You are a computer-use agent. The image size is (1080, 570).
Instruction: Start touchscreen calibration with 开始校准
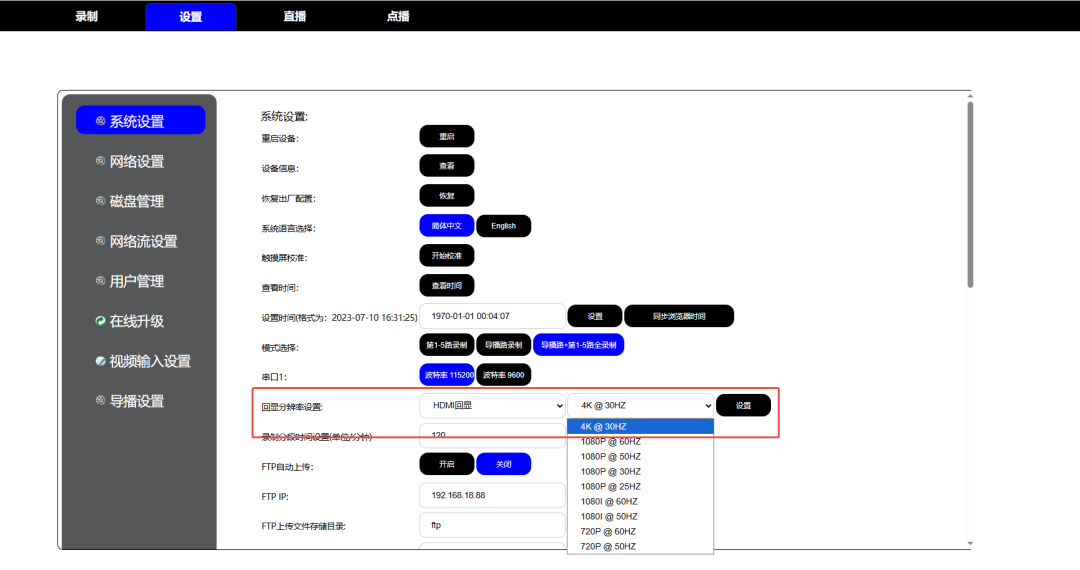pyautogui.click(x=447, y=255)
